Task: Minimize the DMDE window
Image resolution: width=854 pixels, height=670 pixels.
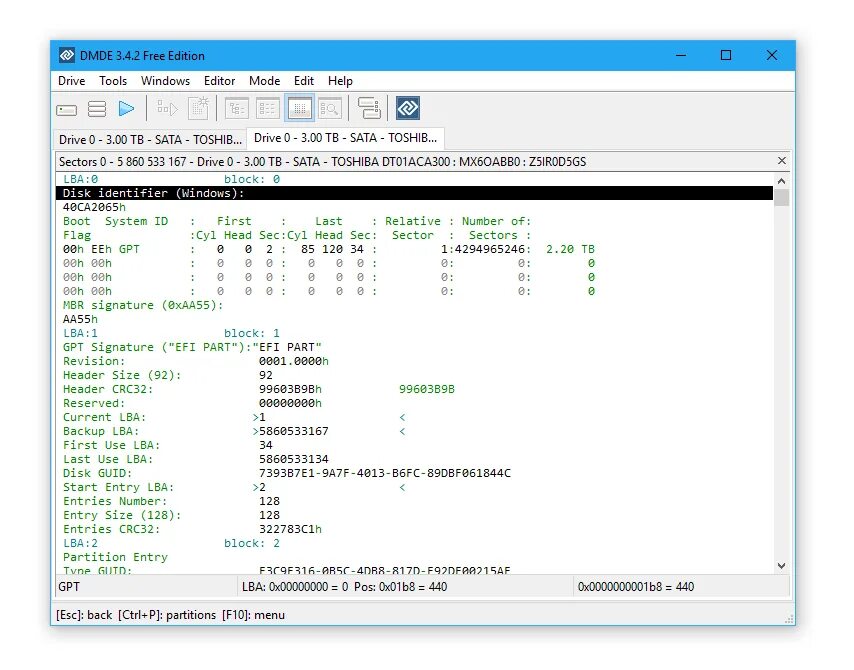Action: [x=681, y=55]
